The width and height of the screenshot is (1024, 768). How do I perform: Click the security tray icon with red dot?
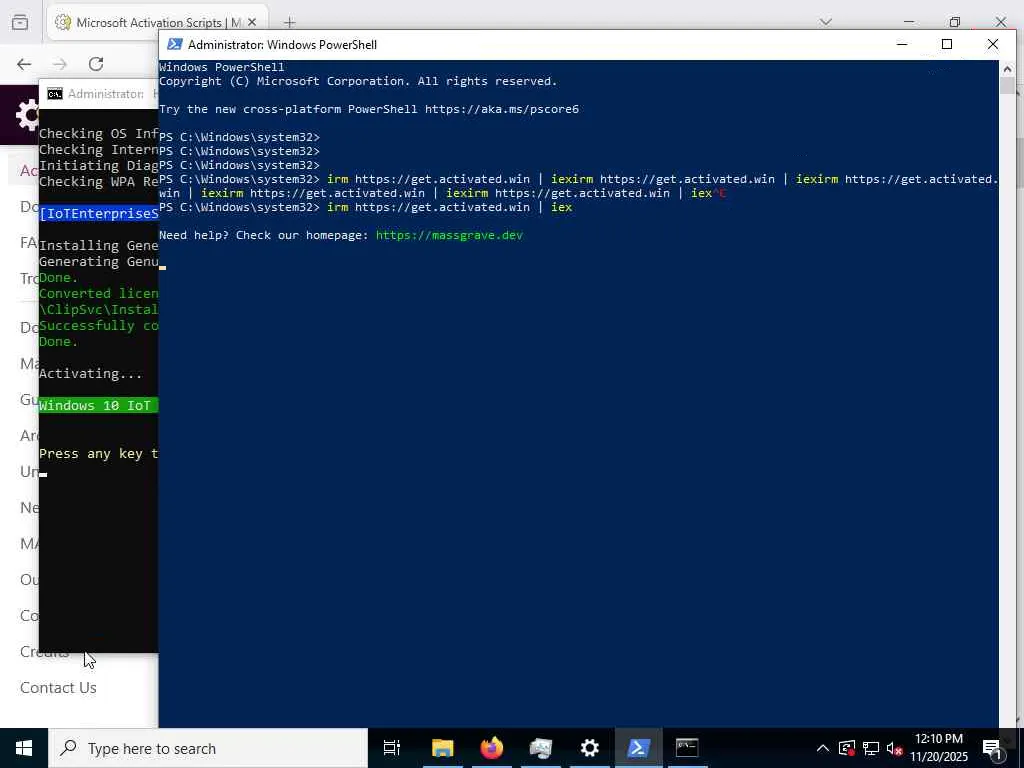[847, 748]
